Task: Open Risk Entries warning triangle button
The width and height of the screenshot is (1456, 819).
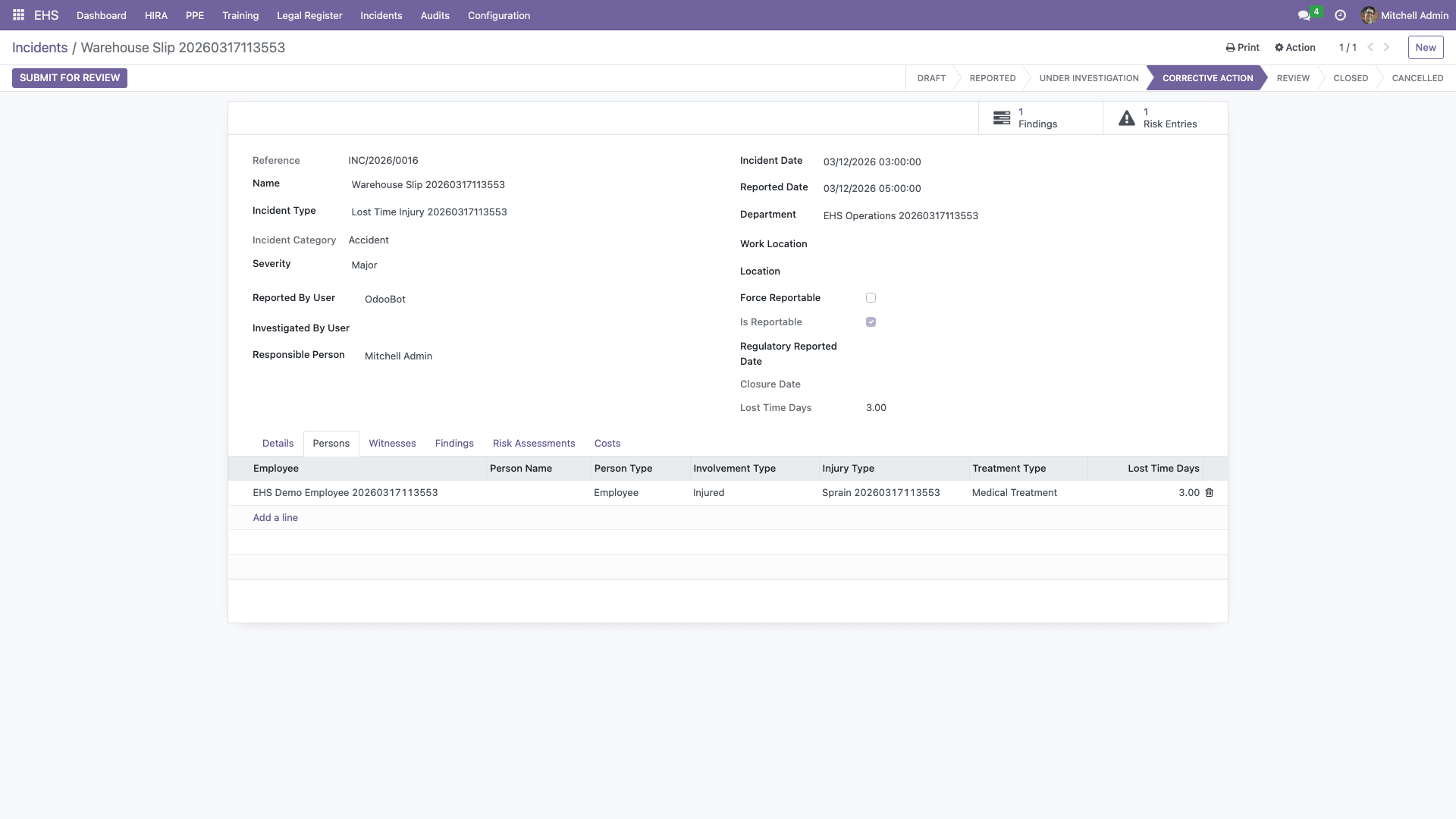Action: click(x=1127, y=118)
